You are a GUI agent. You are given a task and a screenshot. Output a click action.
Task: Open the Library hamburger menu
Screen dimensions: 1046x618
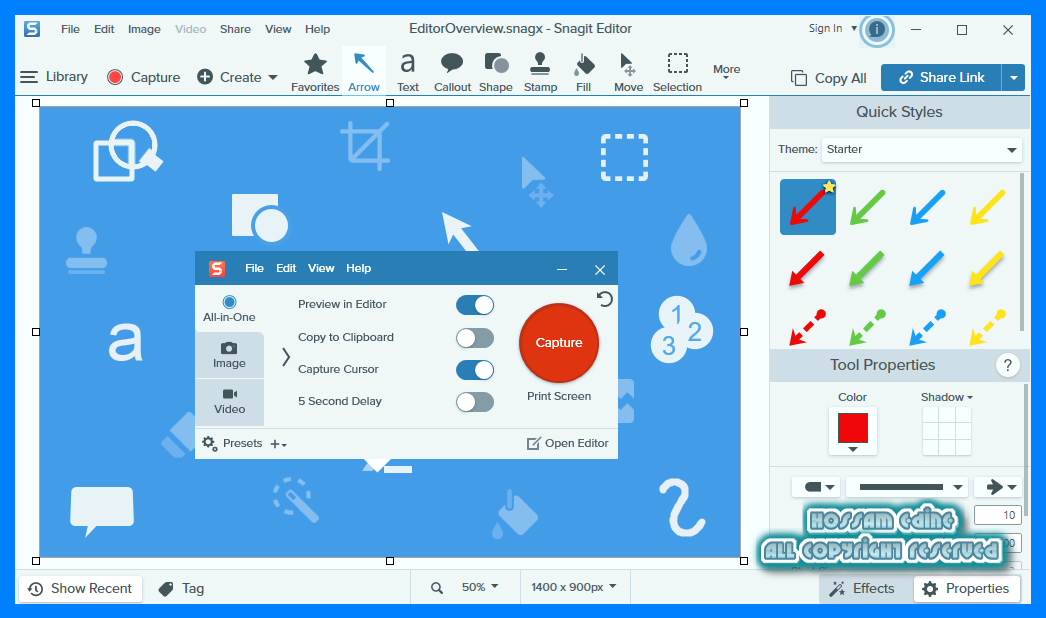click(29, 77)
